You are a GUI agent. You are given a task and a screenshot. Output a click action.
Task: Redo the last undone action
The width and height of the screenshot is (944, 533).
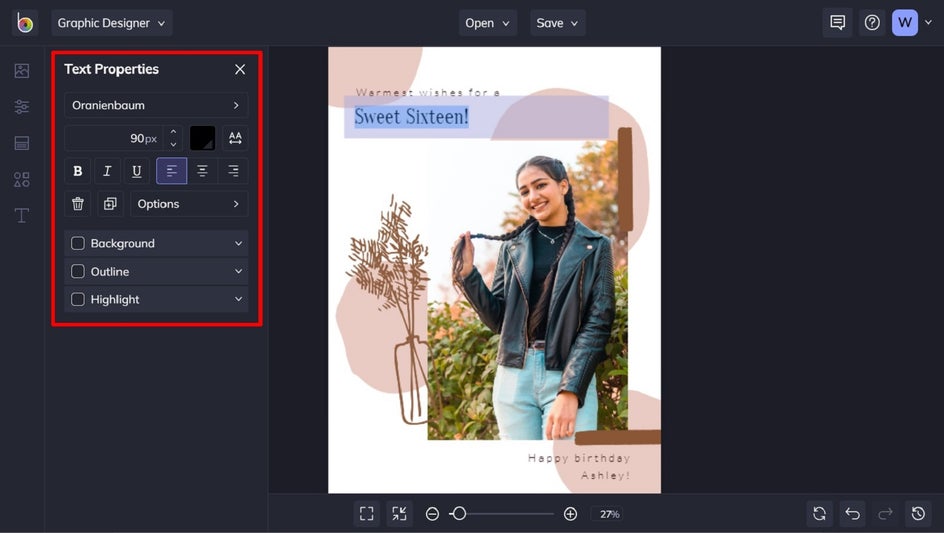pos(885,514)
